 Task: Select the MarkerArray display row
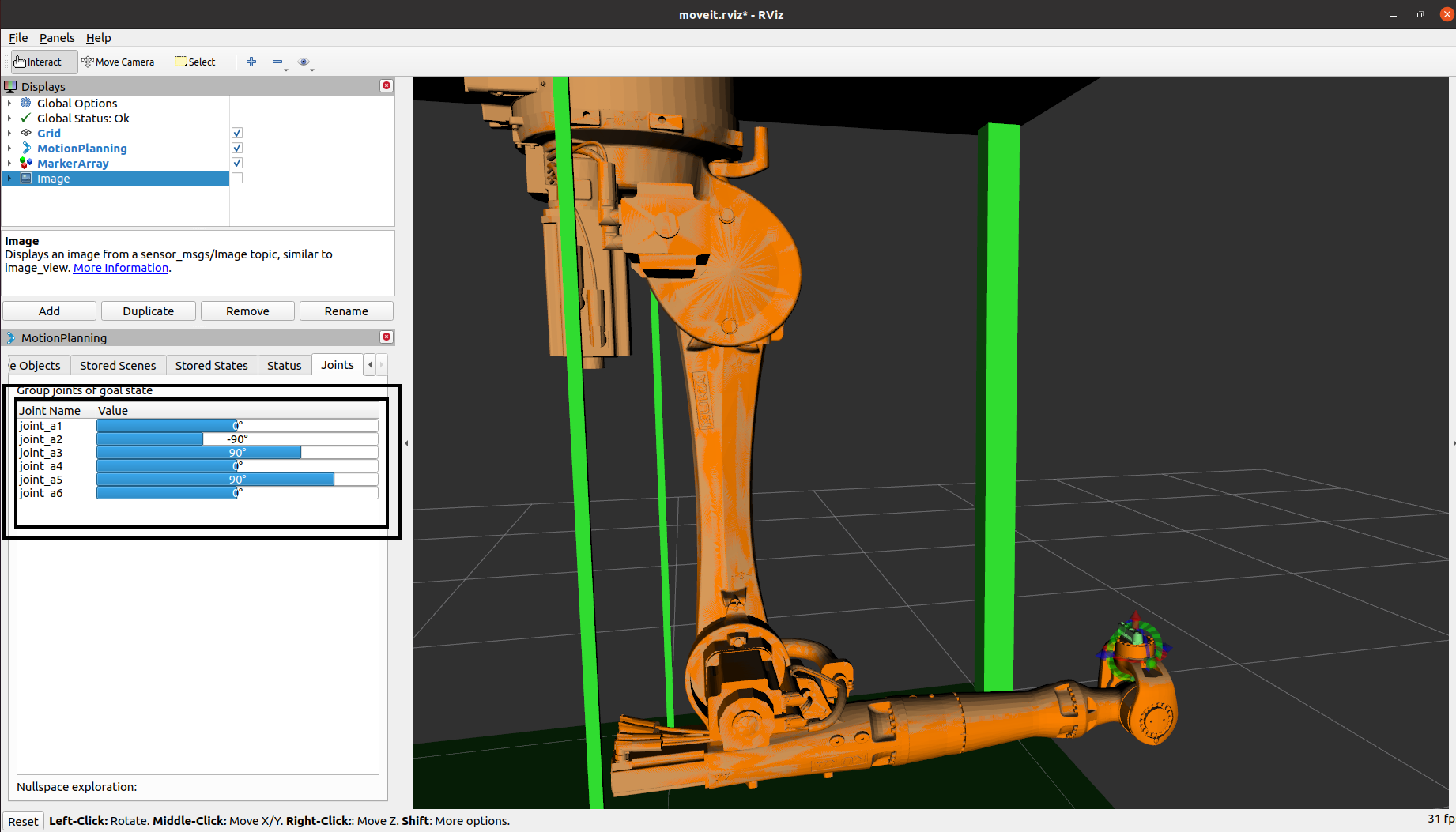coord(115,163)
